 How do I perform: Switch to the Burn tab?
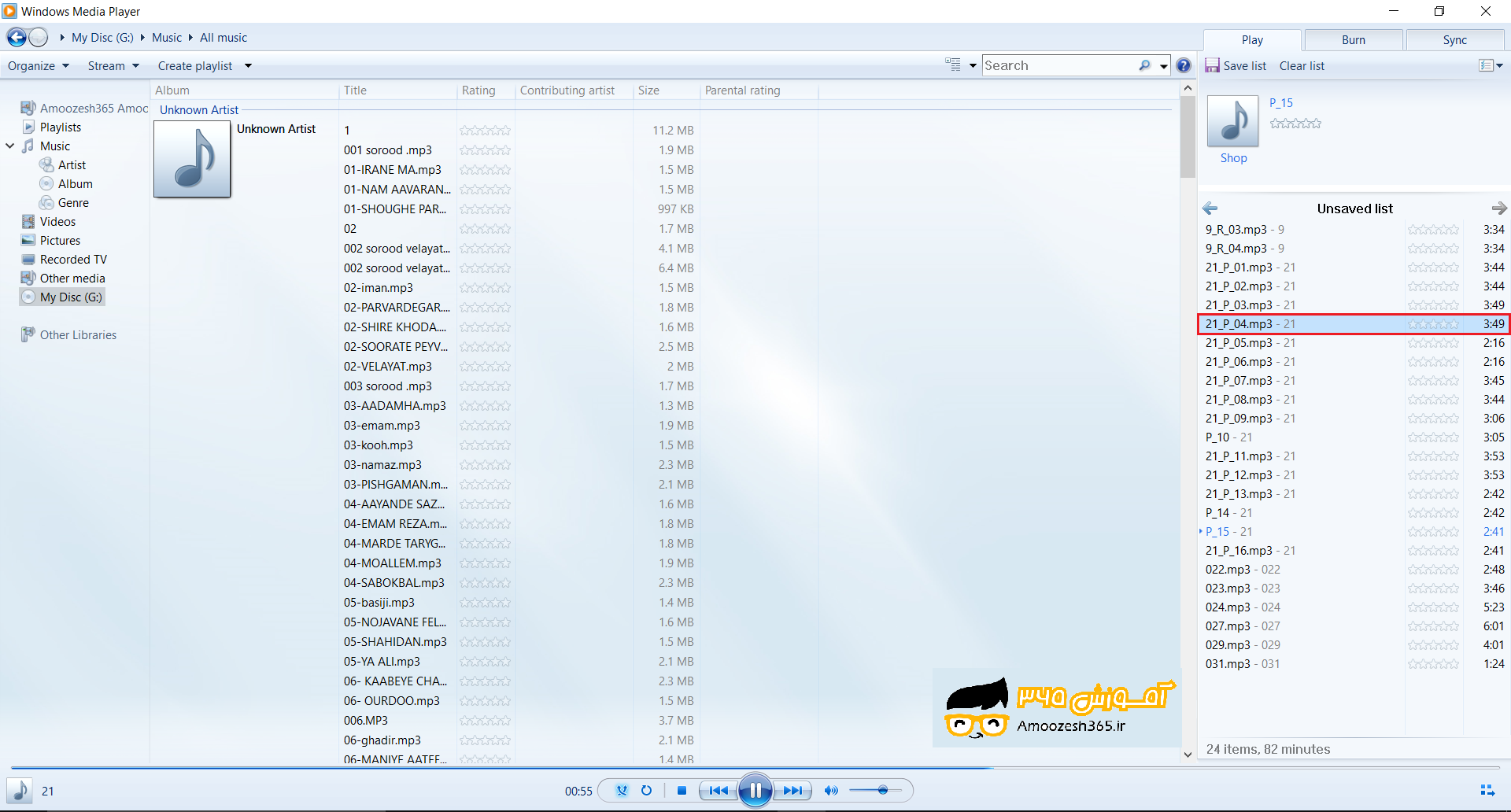(1354, 40)
